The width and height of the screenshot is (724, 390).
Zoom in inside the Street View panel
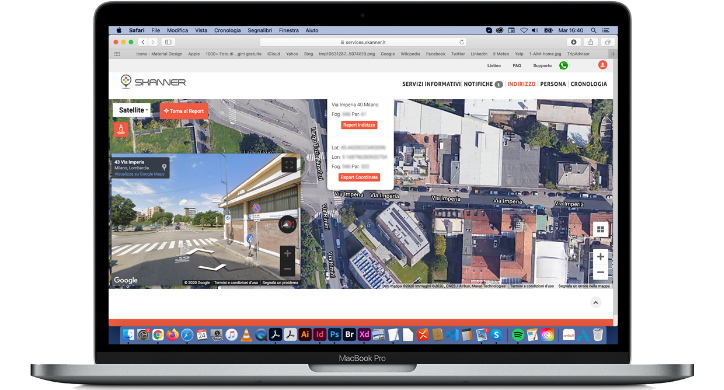pyautogui.click(x=287, y=253)
